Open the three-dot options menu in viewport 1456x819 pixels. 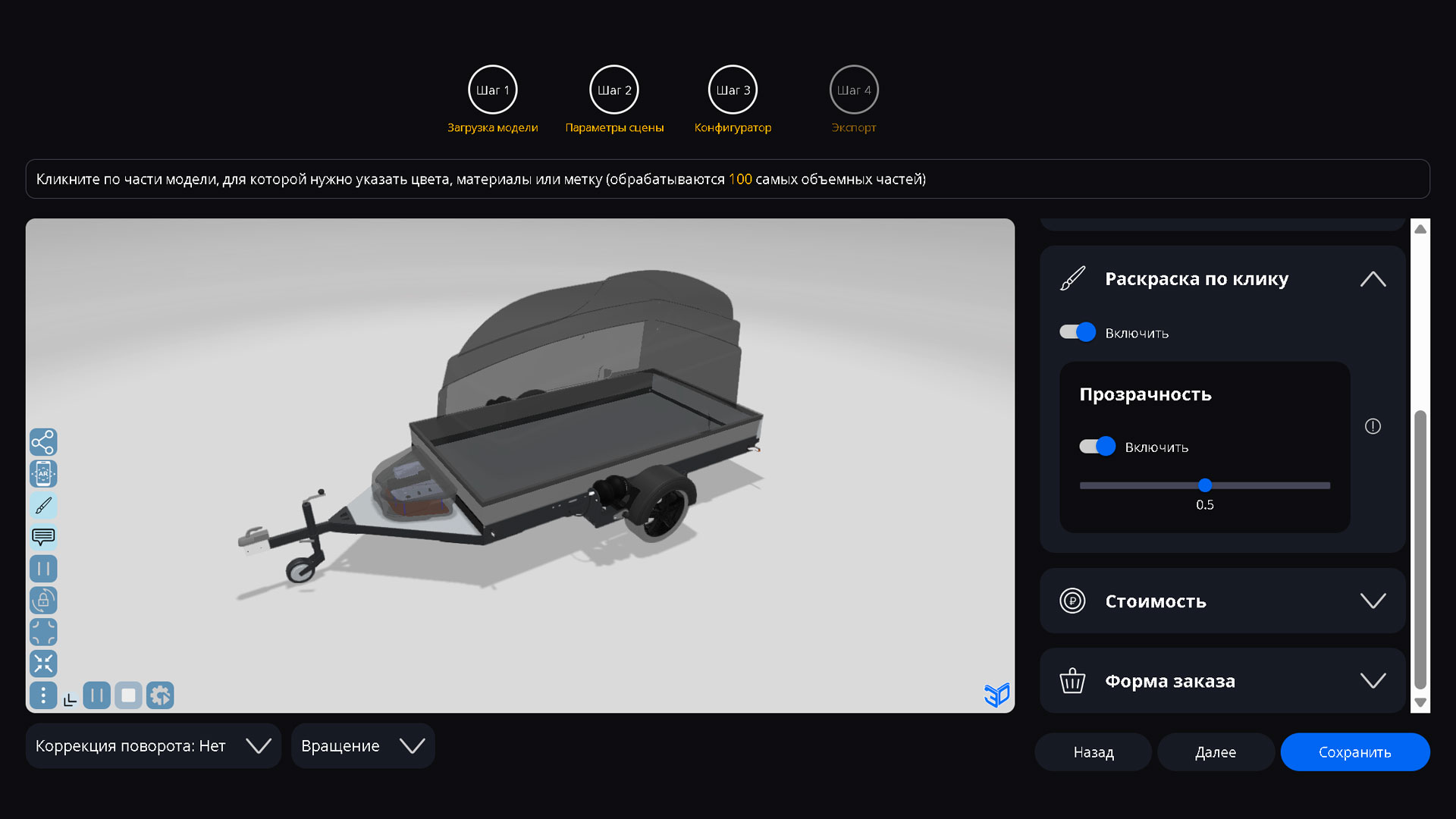click(43, 695)
